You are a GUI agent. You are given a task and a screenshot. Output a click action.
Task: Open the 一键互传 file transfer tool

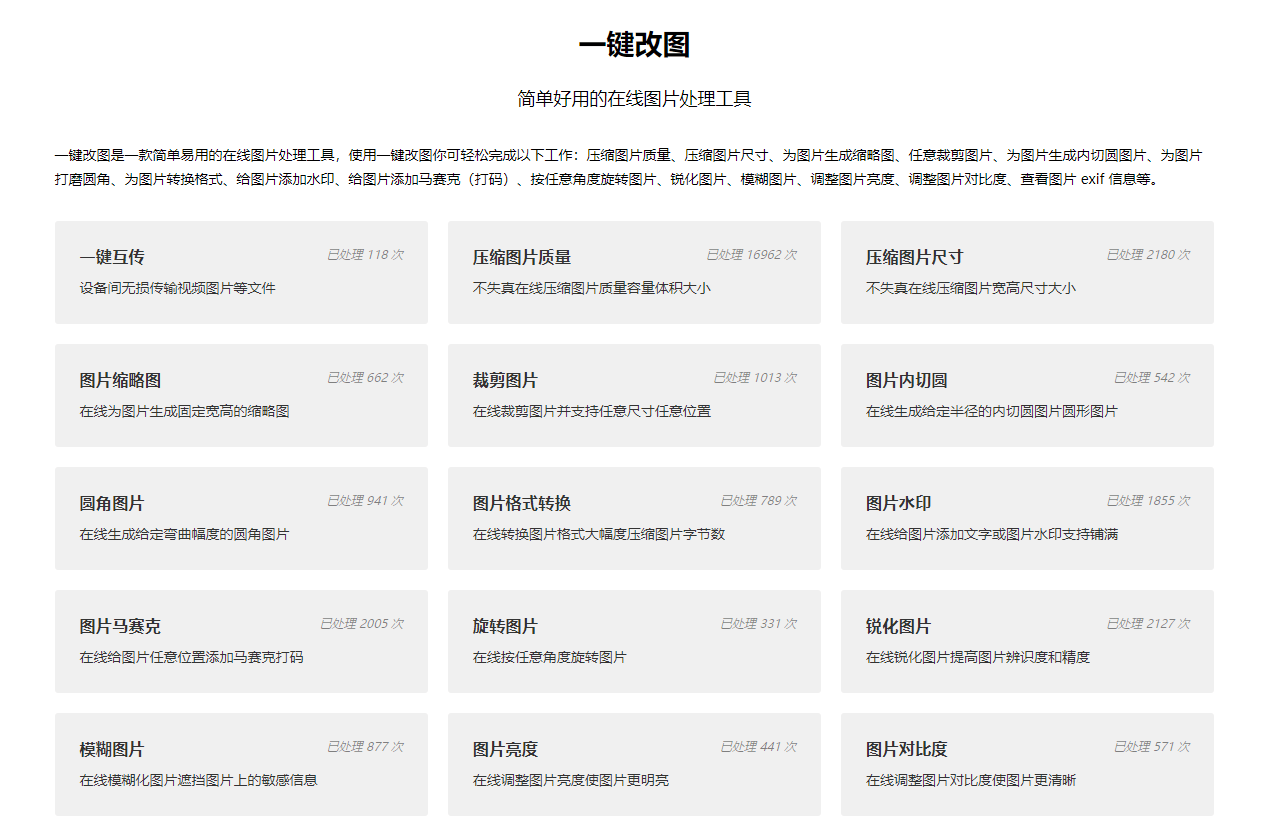click(x=240, y=272)
